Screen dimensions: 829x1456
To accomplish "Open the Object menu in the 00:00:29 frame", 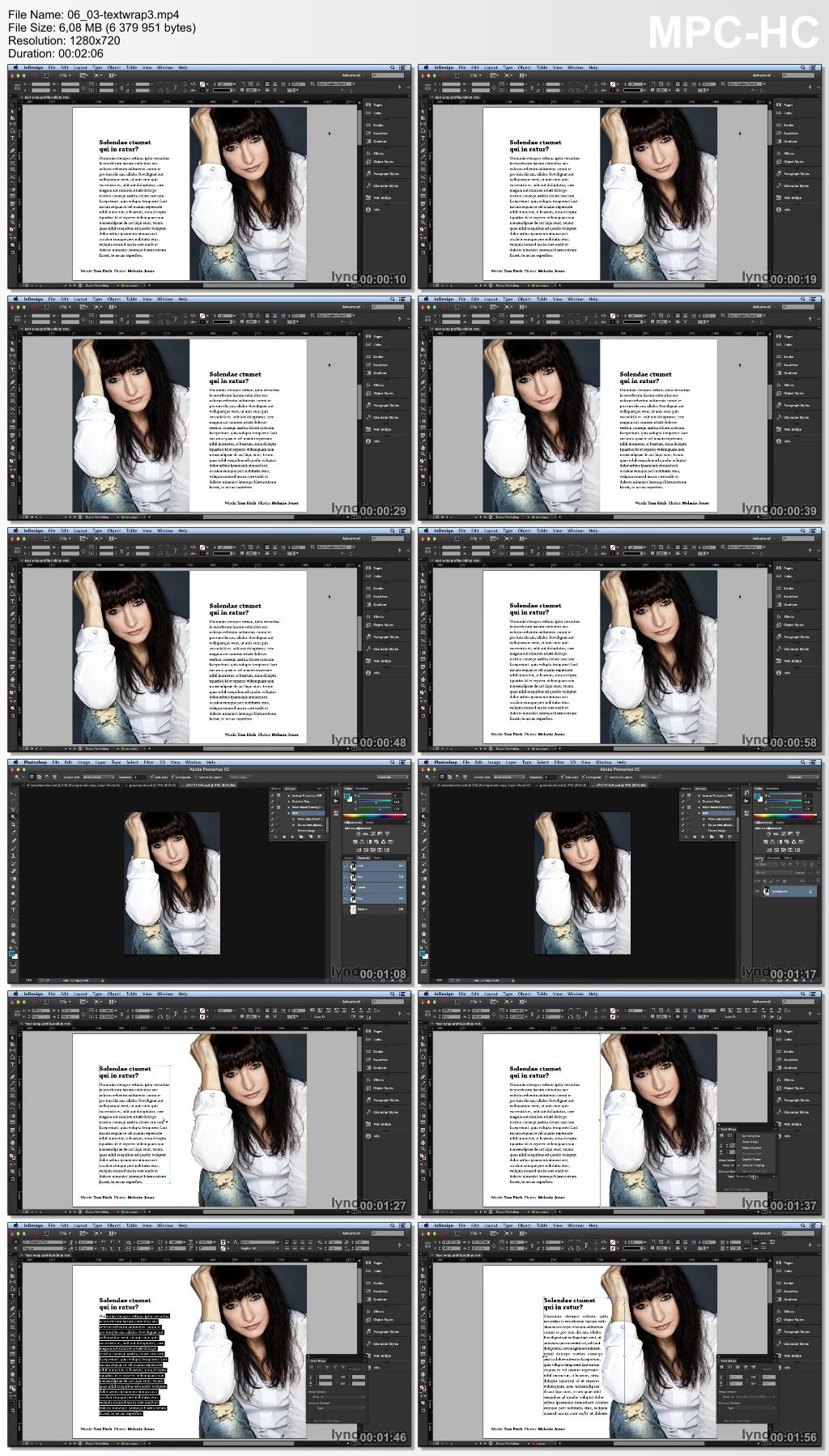I will click(x=113, y=299).
